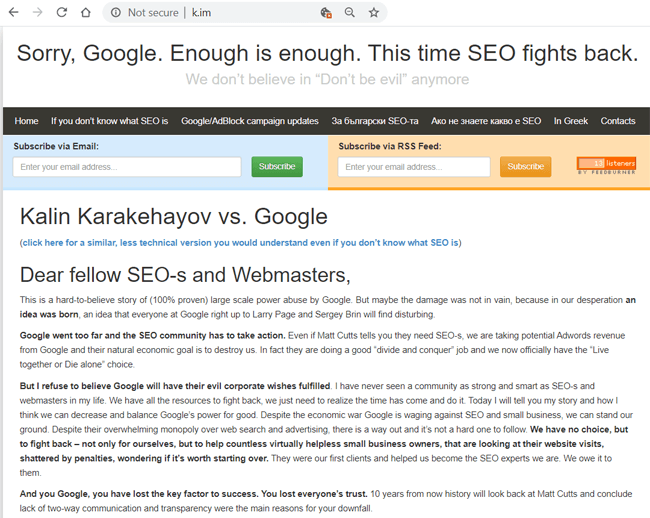Click the Not secure site info icon
650x518 pixels.
coord(116,13)
